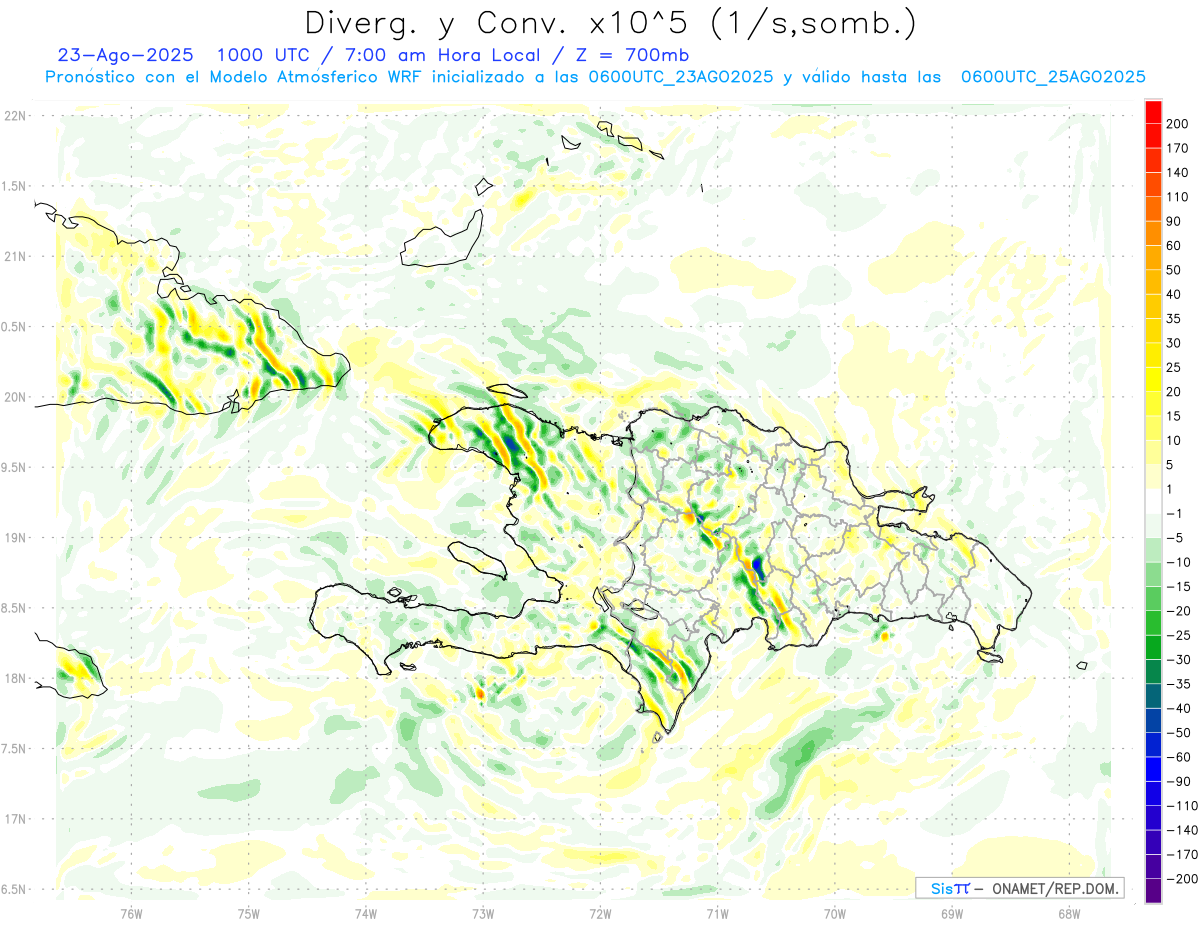
Task: Click the '22N' latitude label
Action: coord(15,116)
